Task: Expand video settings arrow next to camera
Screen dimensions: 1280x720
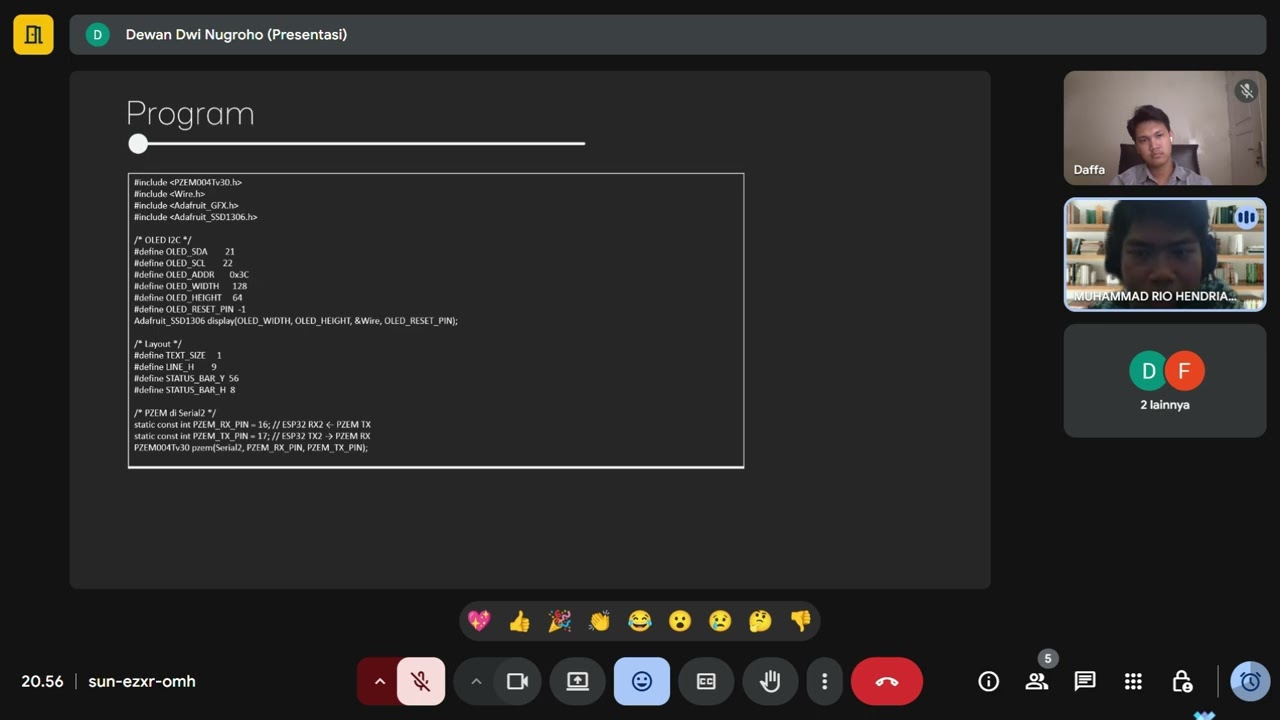Action: 476,681
